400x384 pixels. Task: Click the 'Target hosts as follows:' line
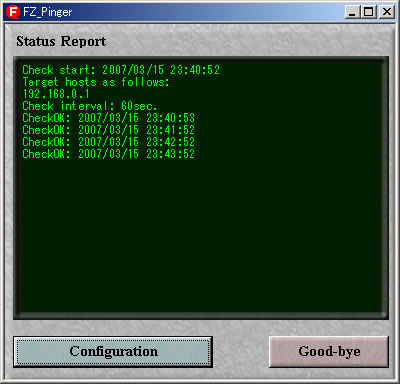point(96,82)
